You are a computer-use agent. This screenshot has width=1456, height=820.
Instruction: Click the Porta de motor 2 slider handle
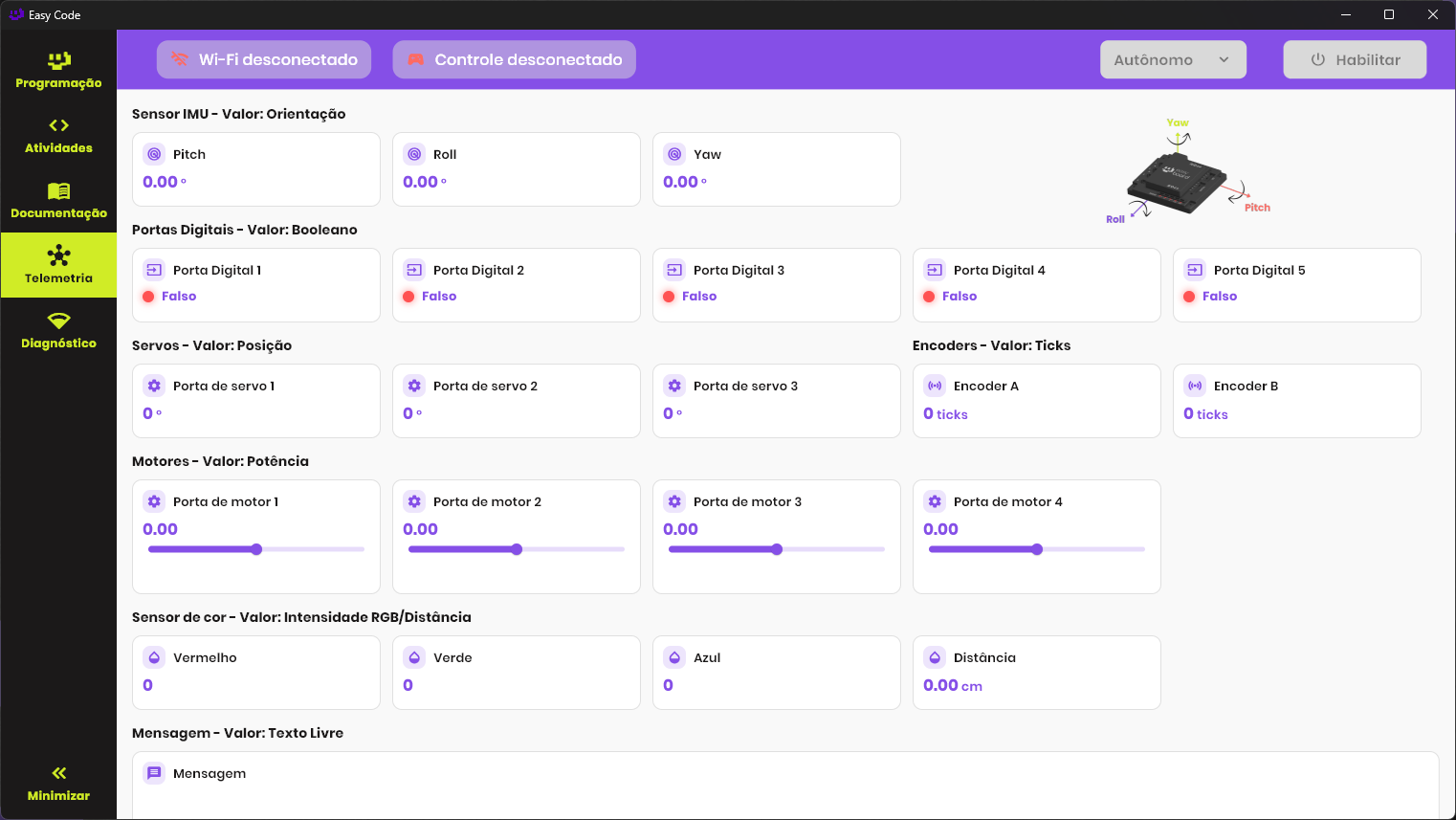[x=517, y=549]
